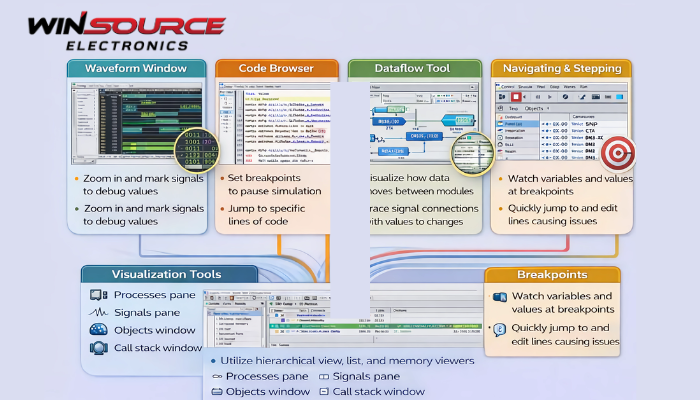Toggle the box before Signals pane under hierarchical view bullet
The image size is (700, 400).
click(324, 376)
